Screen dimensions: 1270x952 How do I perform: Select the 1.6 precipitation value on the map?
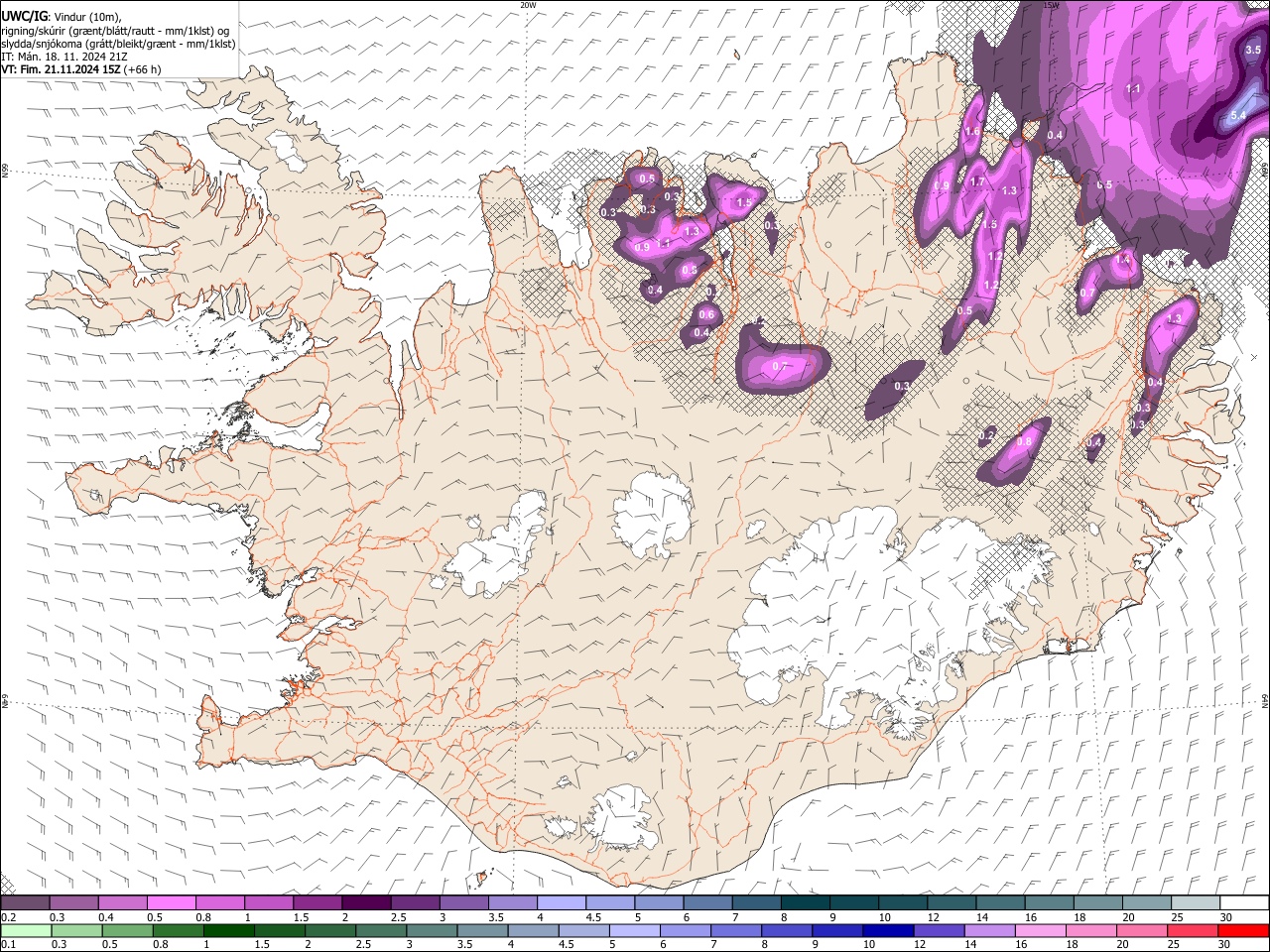point(972,132)
